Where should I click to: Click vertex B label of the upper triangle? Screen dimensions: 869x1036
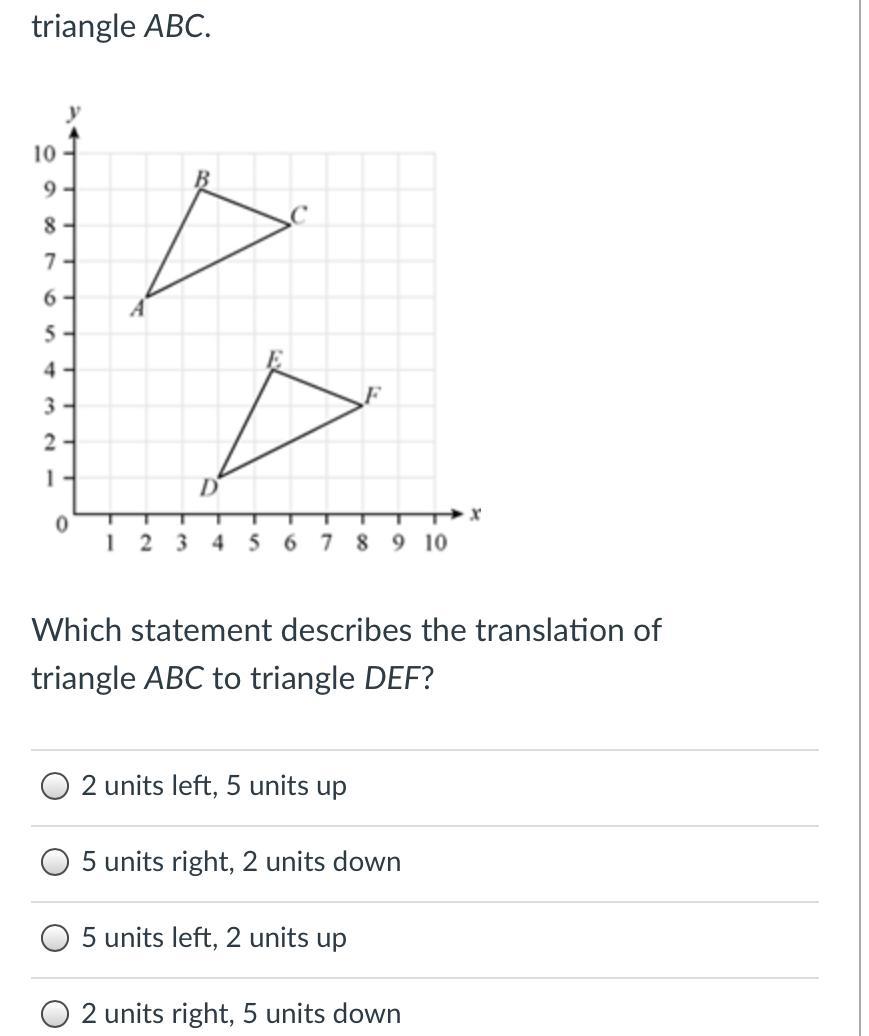point(200,178)
